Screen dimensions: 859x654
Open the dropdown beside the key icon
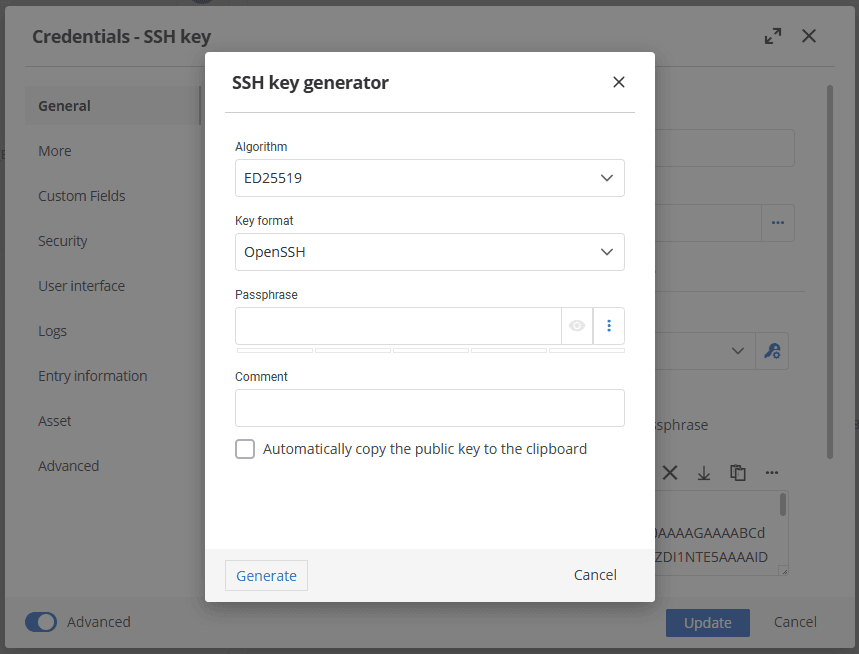pos(736,351)
